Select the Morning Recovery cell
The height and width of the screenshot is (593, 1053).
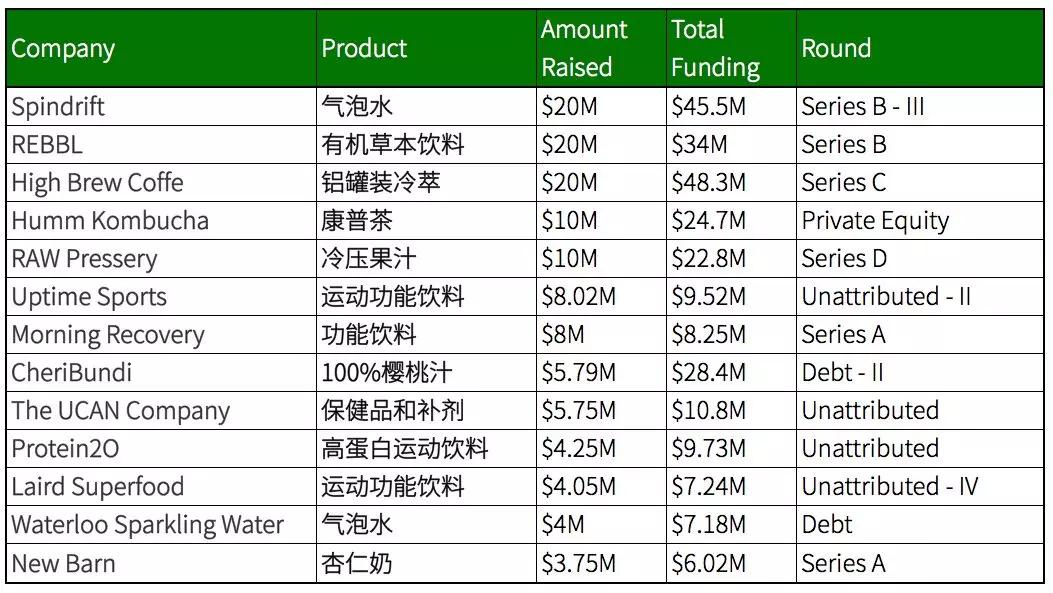pyautogui.click(x=161, y=334)
